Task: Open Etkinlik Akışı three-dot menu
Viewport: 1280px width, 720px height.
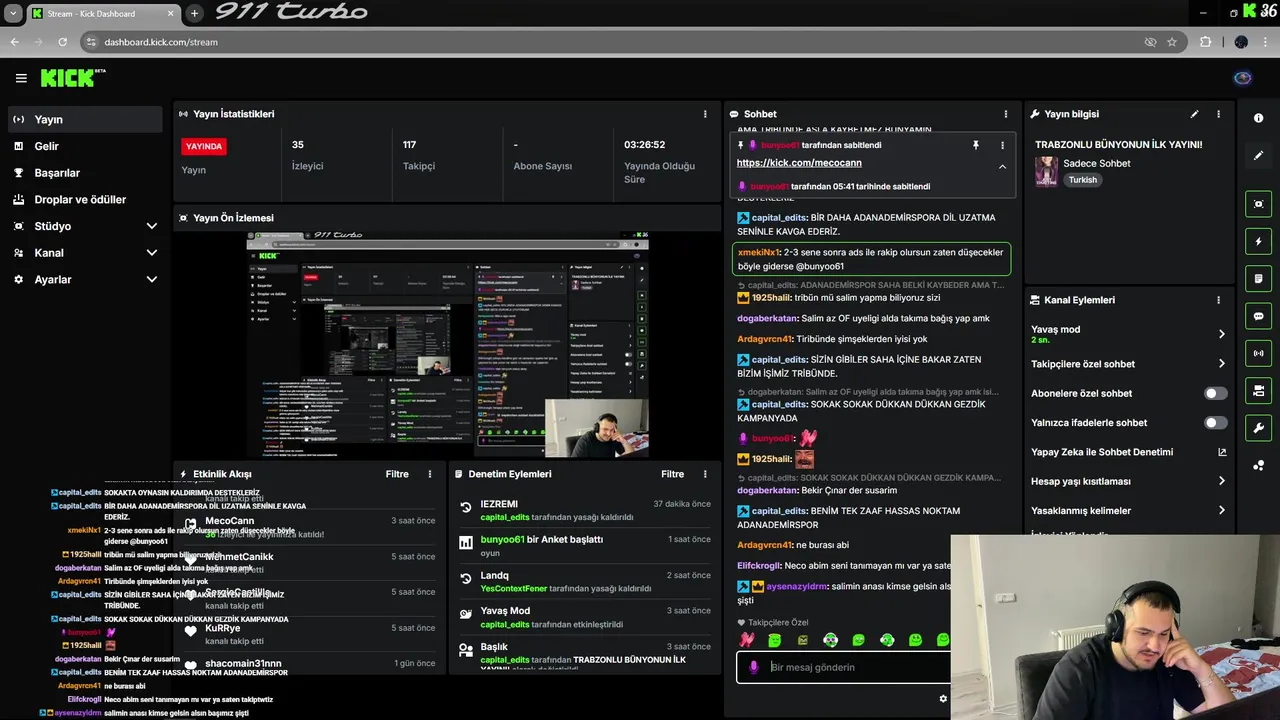Action: click(x=430, y=474)
